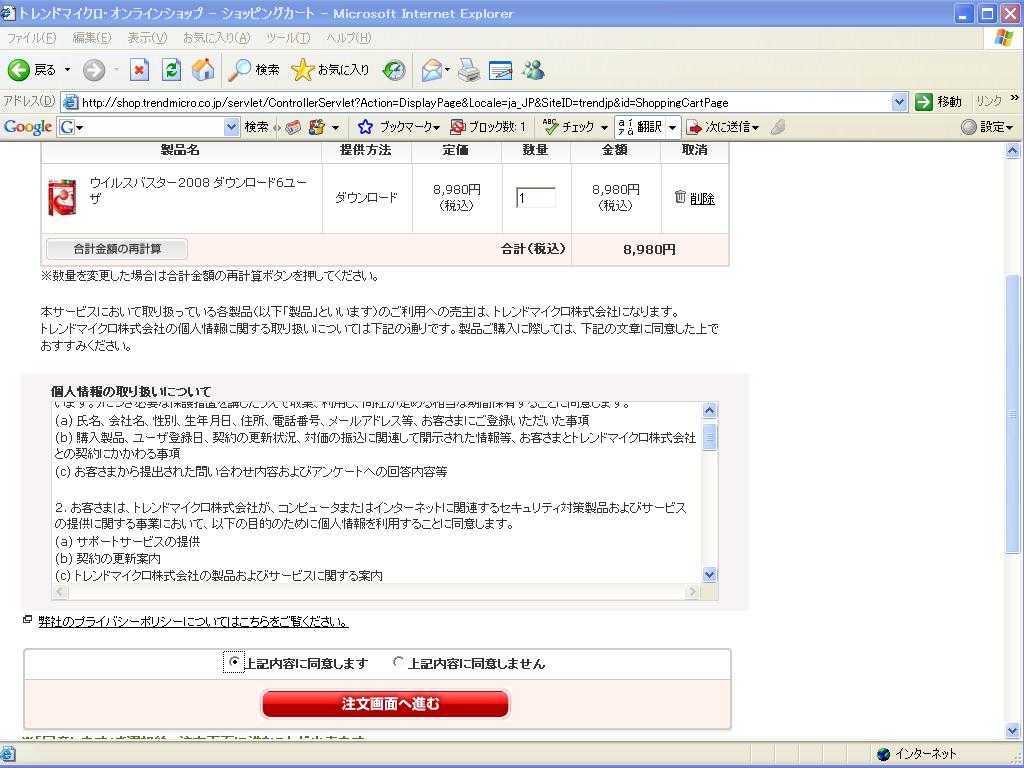Image resolution: width=1024 pixels, height=768 pixels.
Task: Click the privacy text box scroll down arrow
Action: (x=709, y=575)
